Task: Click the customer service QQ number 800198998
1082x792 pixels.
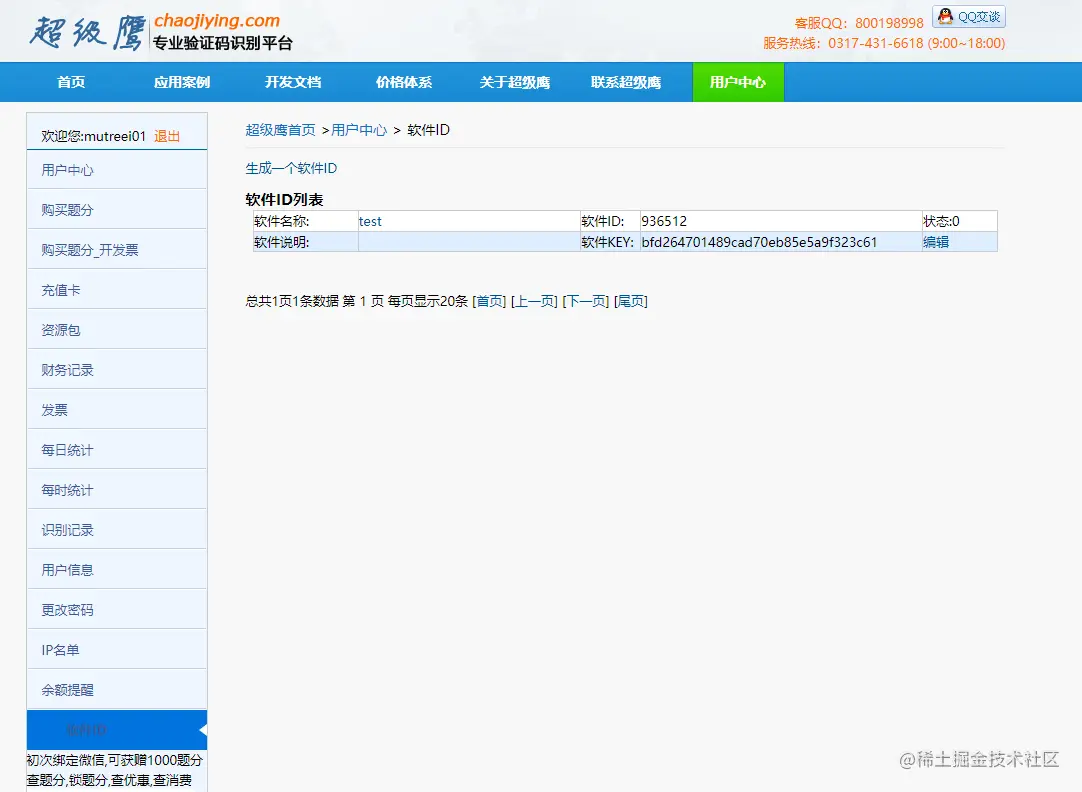Action: coord(889,23)
